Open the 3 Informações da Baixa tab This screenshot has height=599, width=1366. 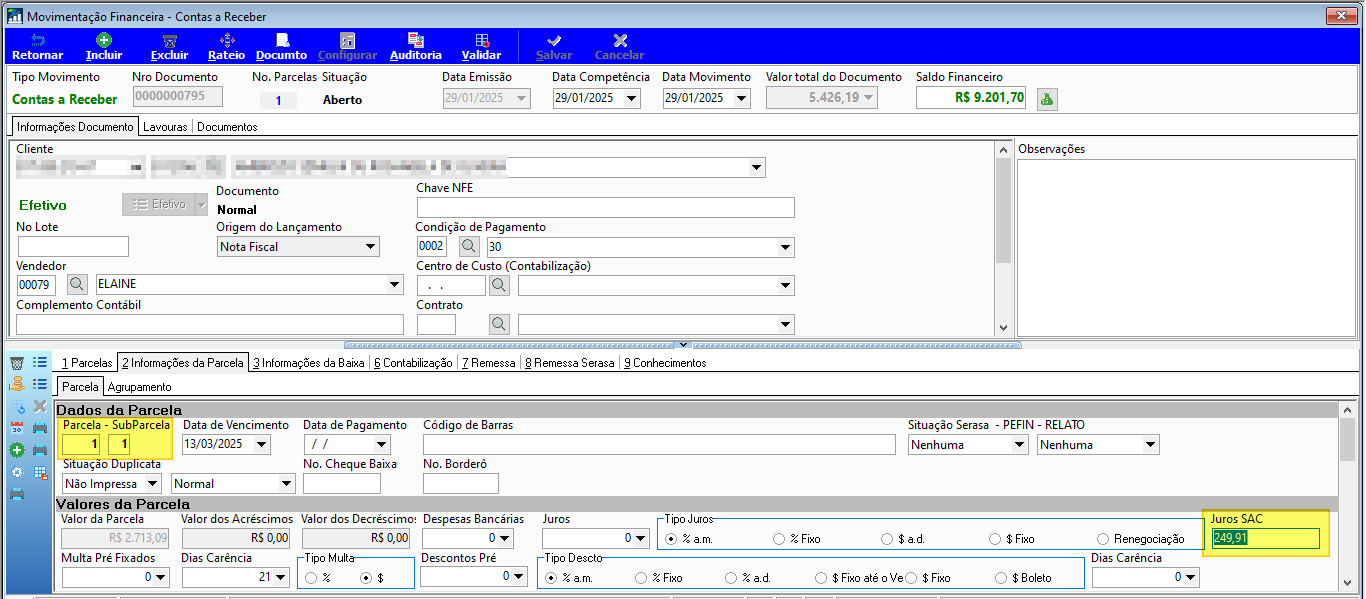coord(308,363)
